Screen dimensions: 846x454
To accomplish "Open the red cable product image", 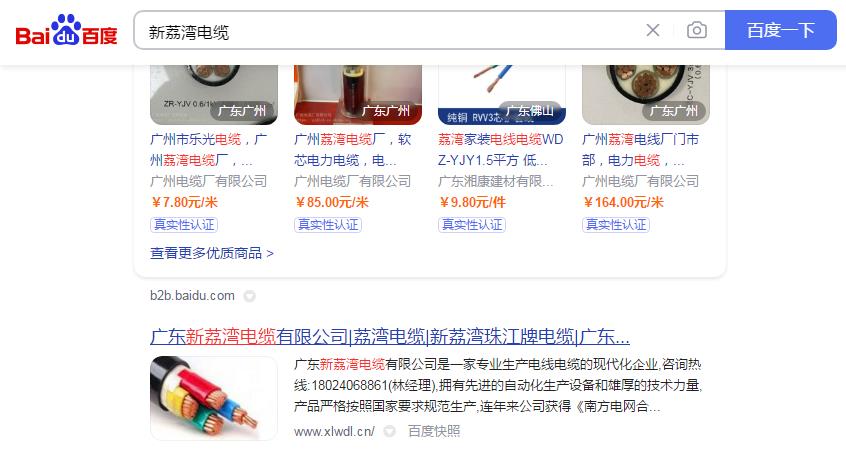I will (358, 95).
